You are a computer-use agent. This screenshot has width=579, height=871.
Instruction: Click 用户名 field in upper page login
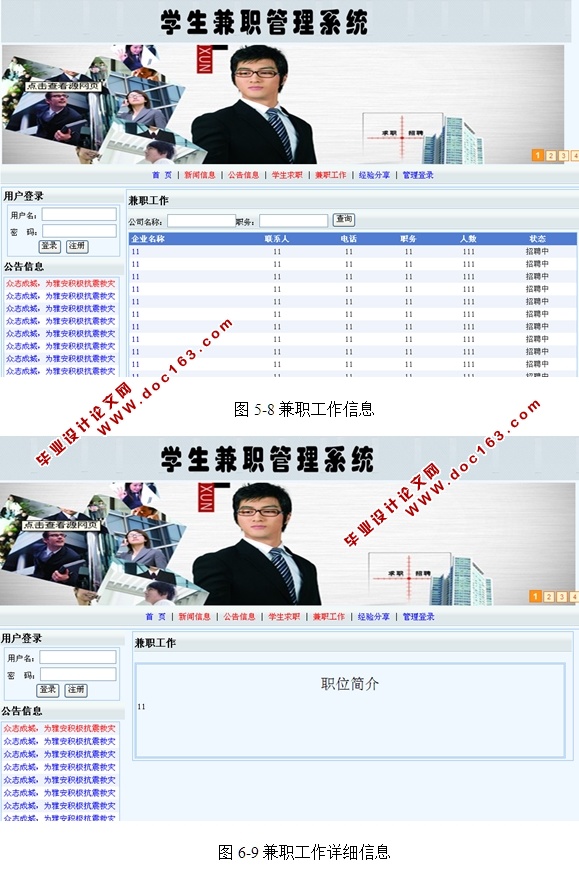(79, 214)
